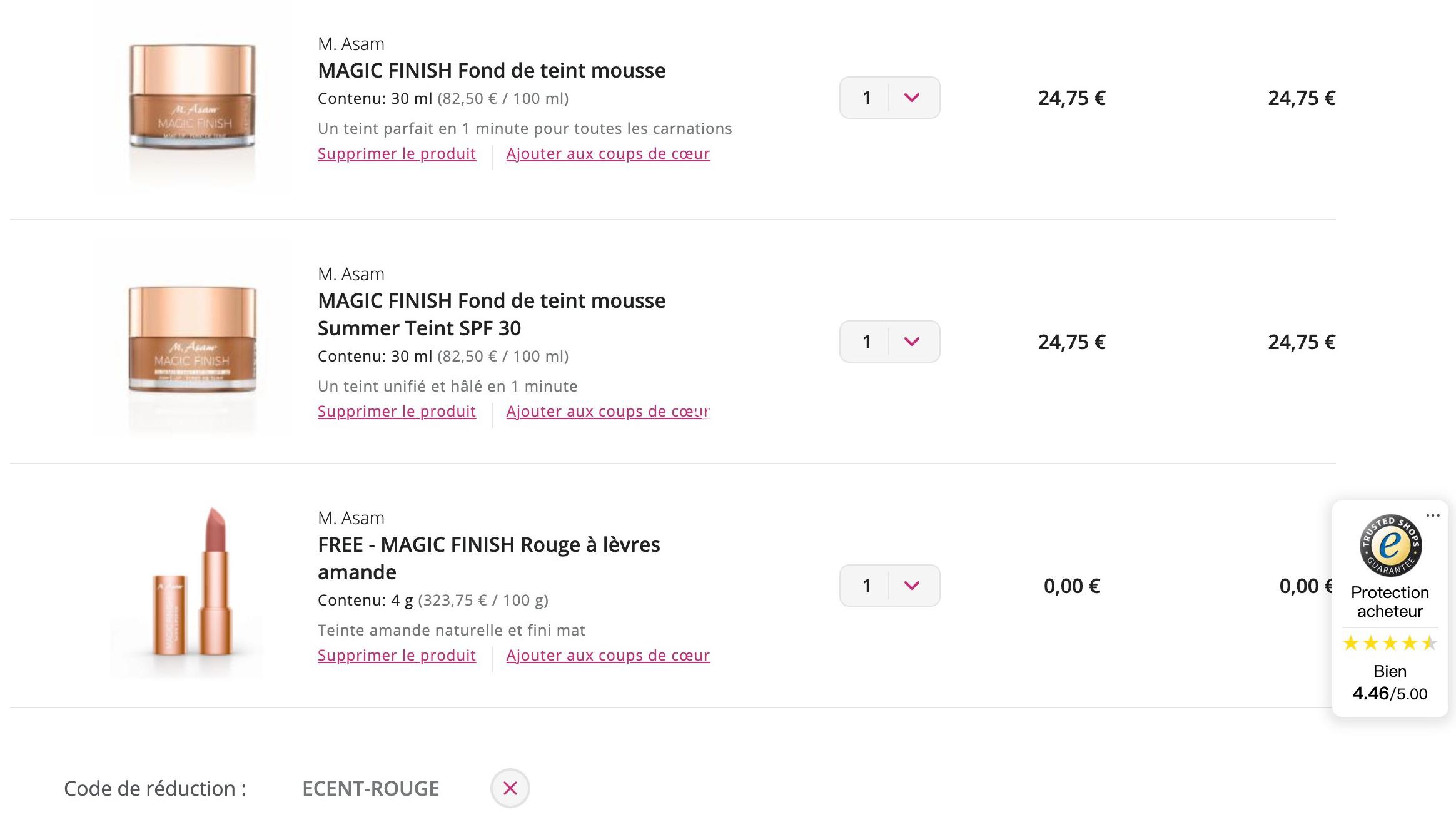Click the Trusted Shops guarantee seal
The image size is (1456, 822).
1390,545
